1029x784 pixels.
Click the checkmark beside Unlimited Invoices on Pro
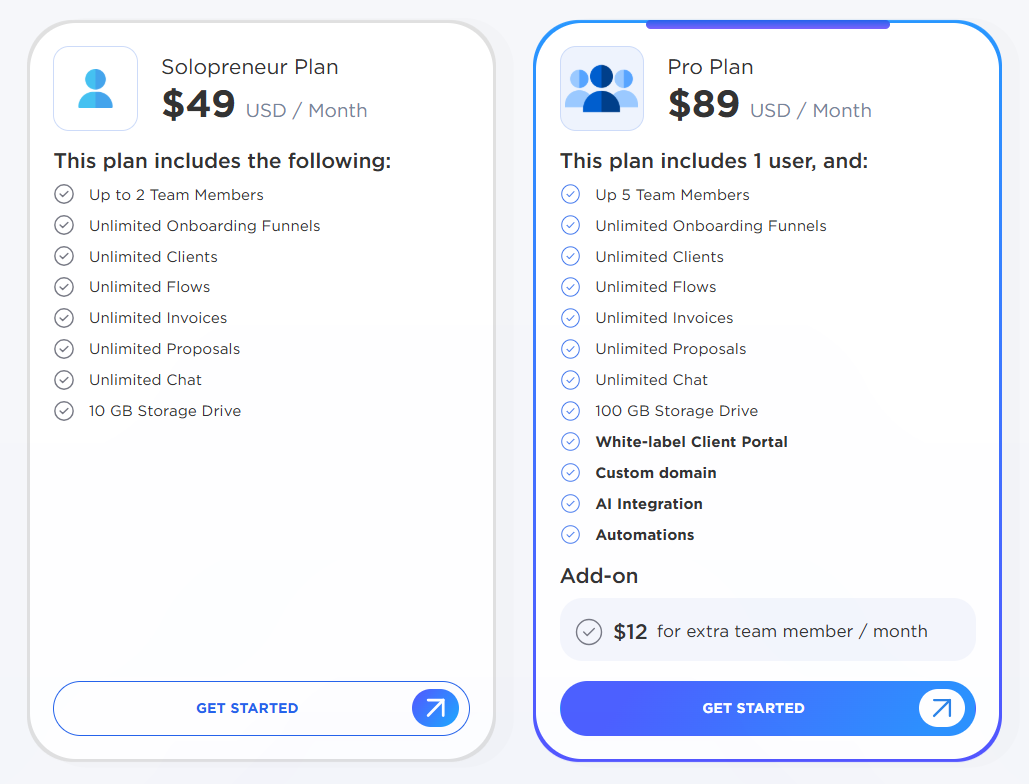pos(570,318)
